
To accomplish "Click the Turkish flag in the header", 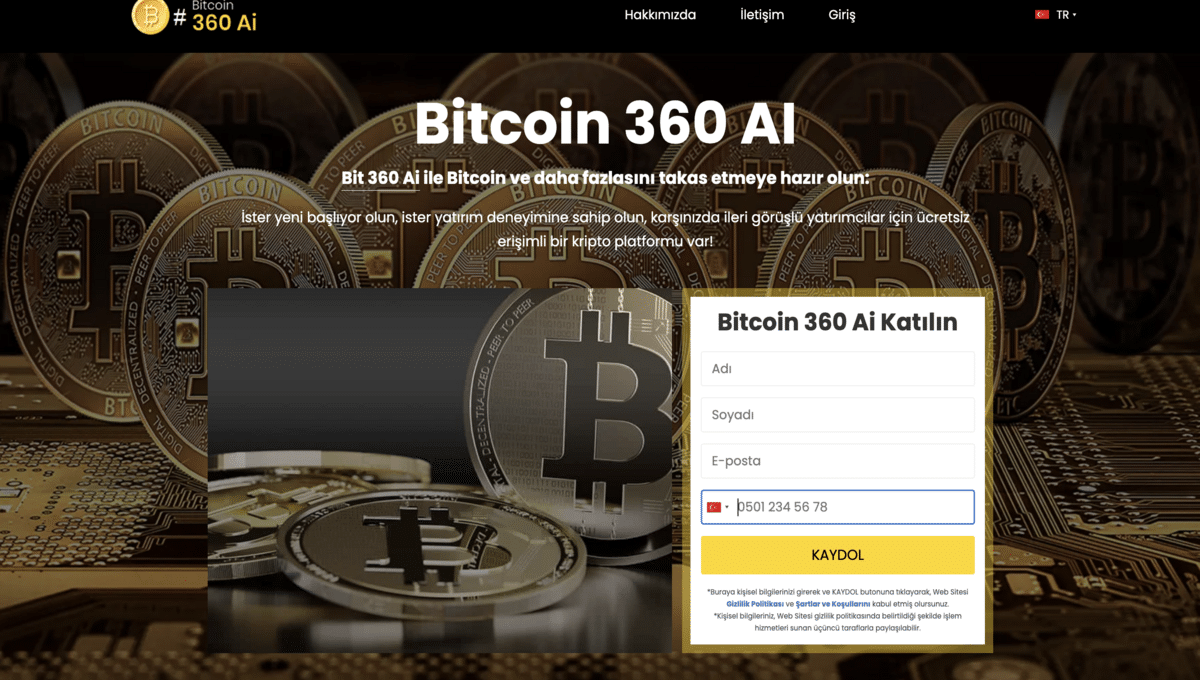I will (1041, 15).
